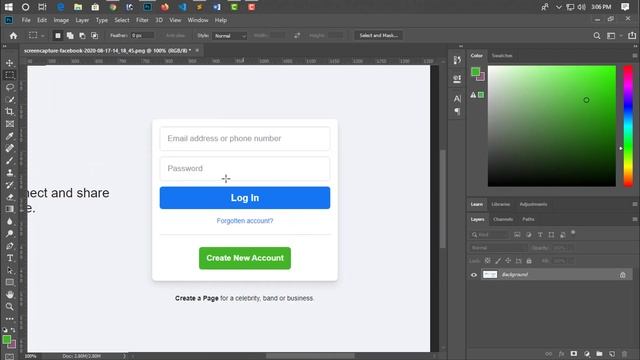Click the Feather value field

pos(142,36)
